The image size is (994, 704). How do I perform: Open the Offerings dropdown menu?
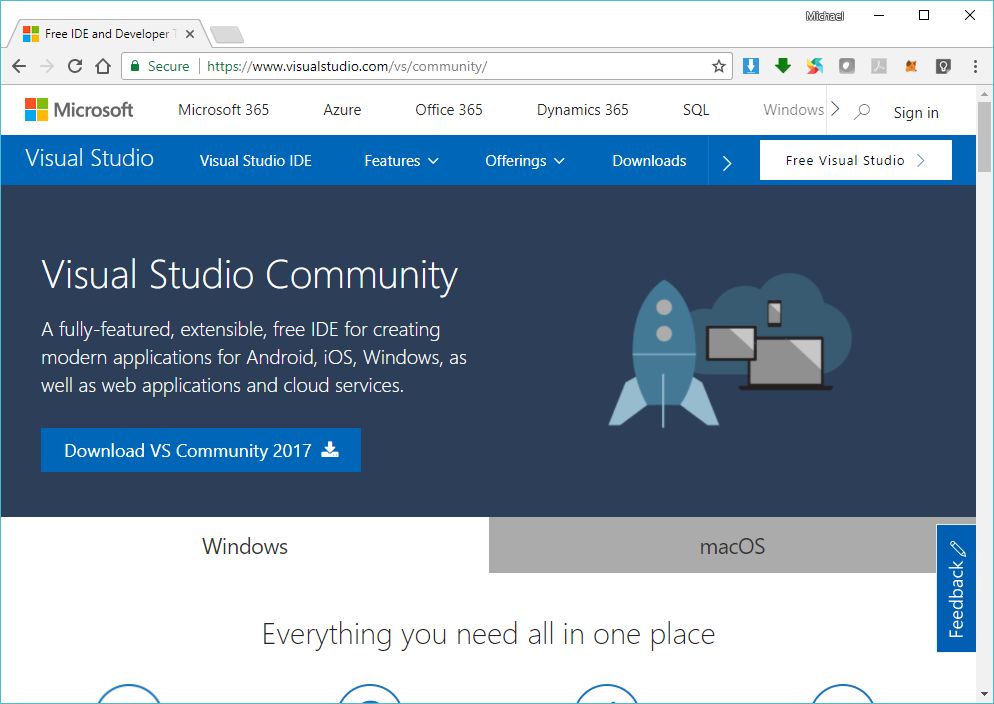coord(525,161)
